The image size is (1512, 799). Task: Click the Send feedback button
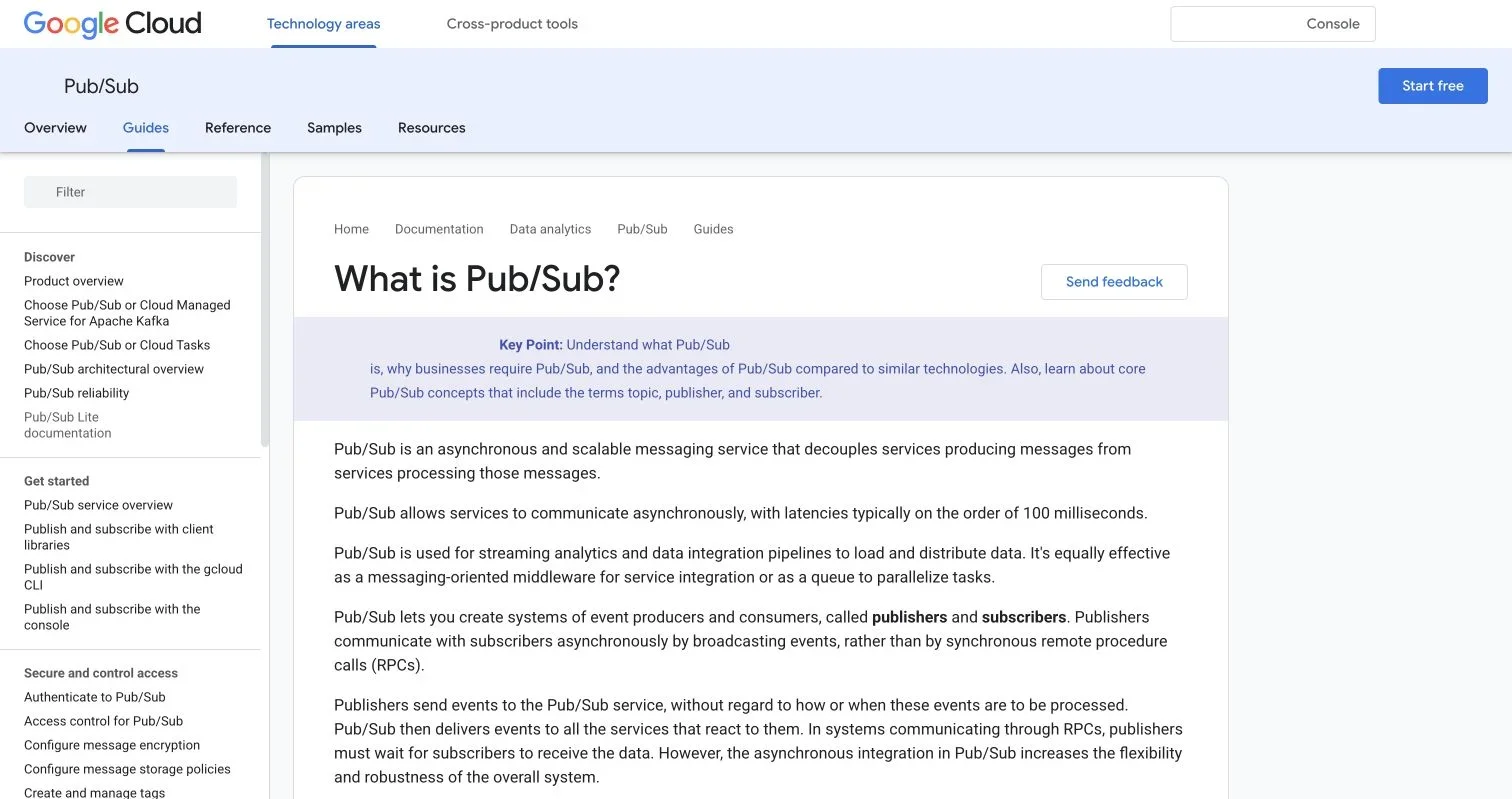pyautogui.click(x=1114, y=282)
